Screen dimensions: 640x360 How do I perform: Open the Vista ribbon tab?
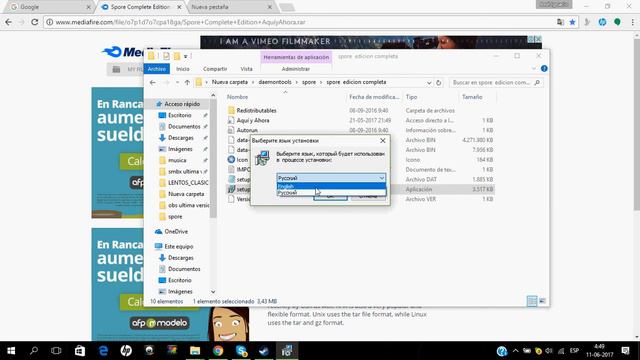point(247,69)
